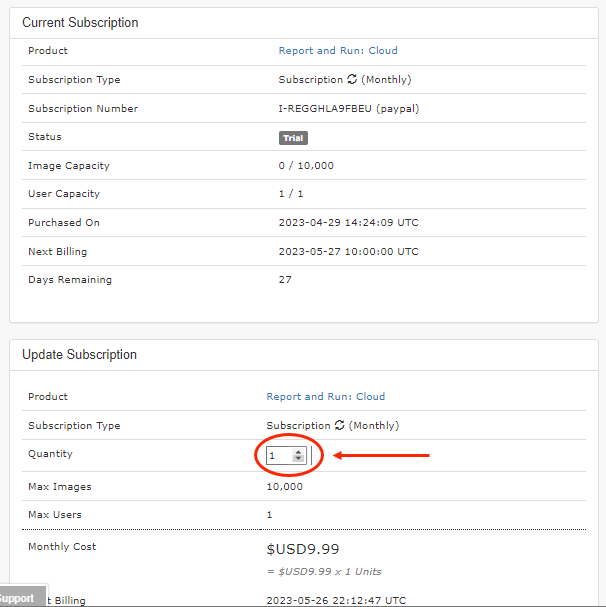The height and width of the screenshot is (607, 606).
Task: Click the Purchased On date value
Action: (x=348, y=223)
